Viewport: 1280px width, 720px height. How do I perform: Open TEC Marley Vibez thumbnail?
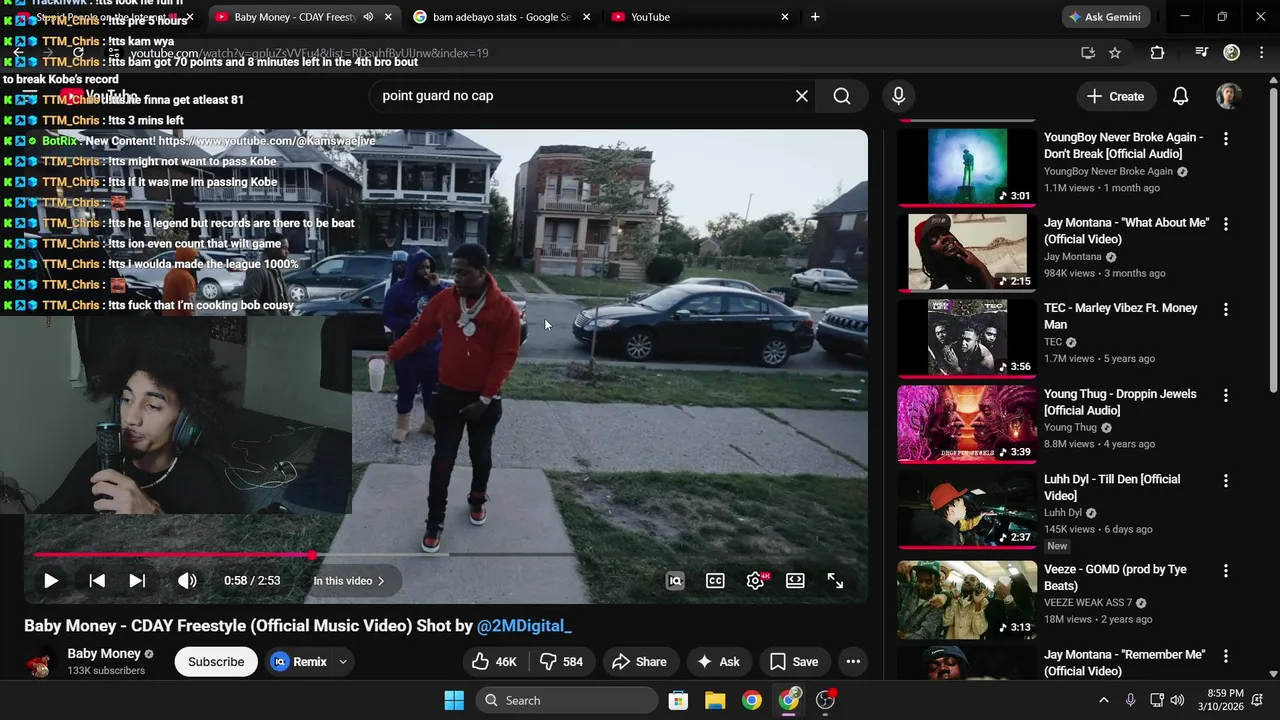[x=967, y=338]
